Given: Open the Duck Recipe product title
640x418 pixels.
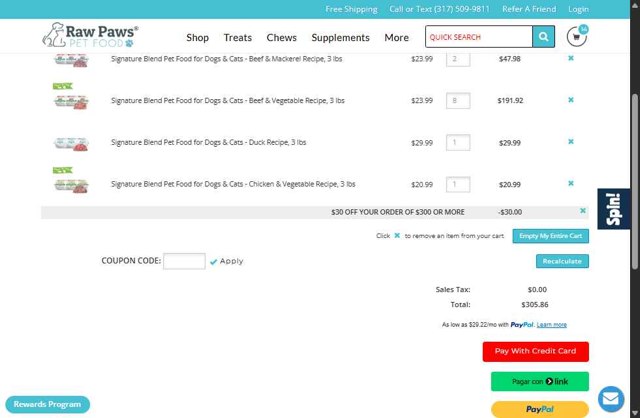Looking at the screenshot, I should coord(209,142).
